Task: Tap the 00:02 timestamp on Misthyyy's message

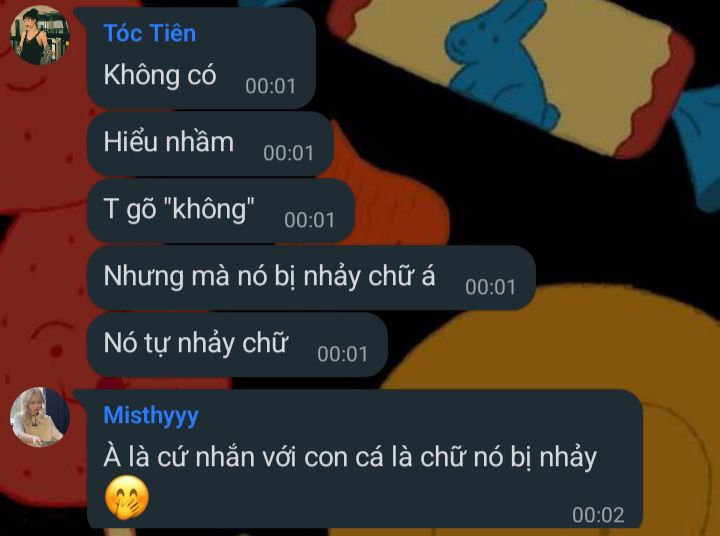Action: click(598, 515)
